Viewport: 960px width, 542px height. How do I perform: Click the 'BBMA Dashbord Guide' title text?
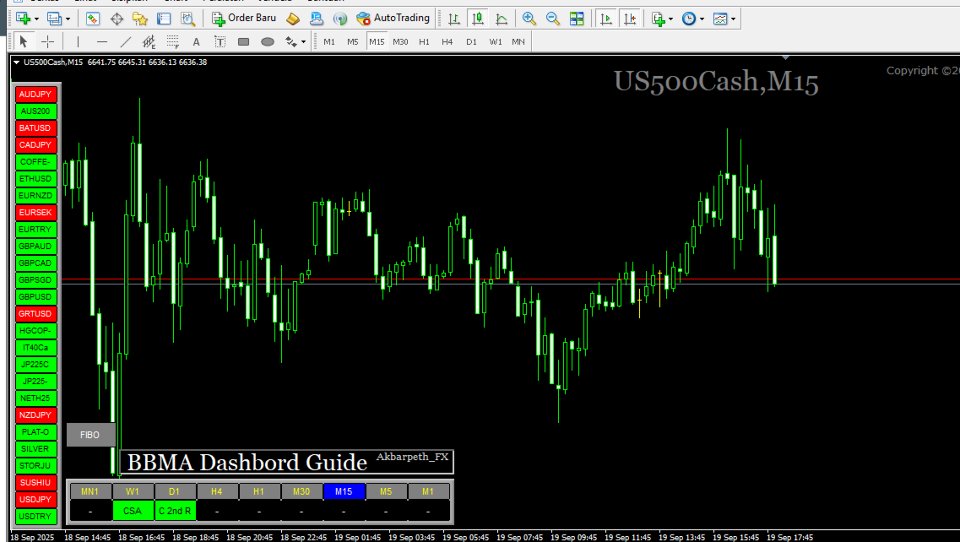[247, 462]
